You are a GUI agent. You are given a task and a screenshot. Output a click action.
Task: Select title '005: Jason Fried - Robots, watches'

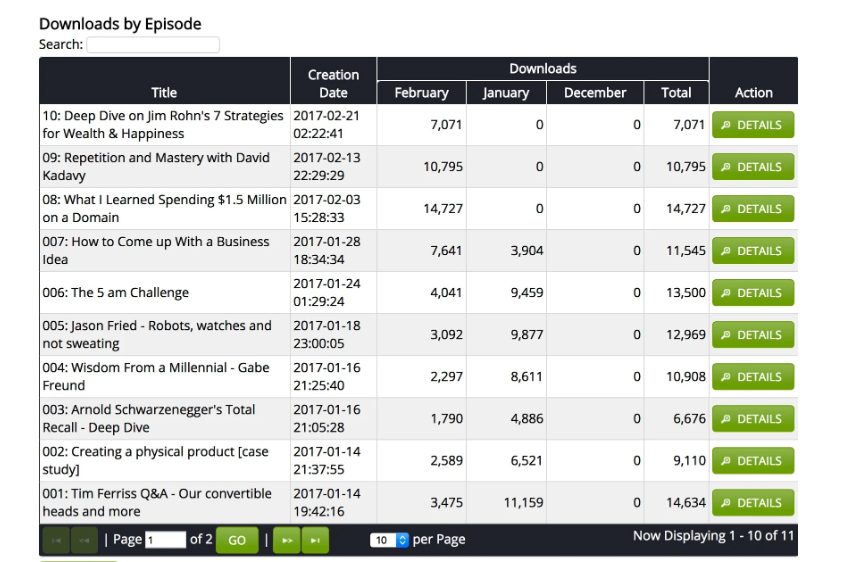click(157, 335)
